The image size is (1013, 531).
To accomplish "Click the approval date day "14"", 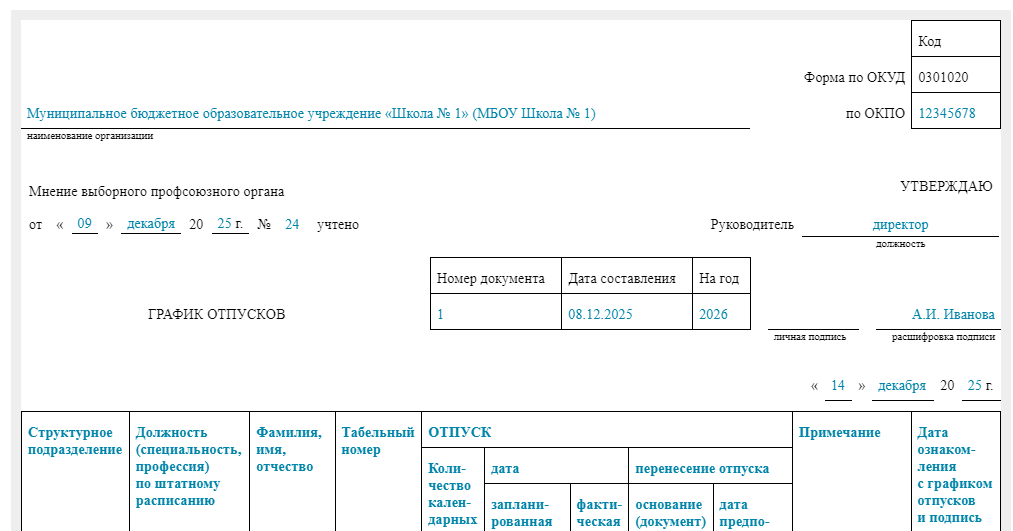I will [x=838, y=385].
